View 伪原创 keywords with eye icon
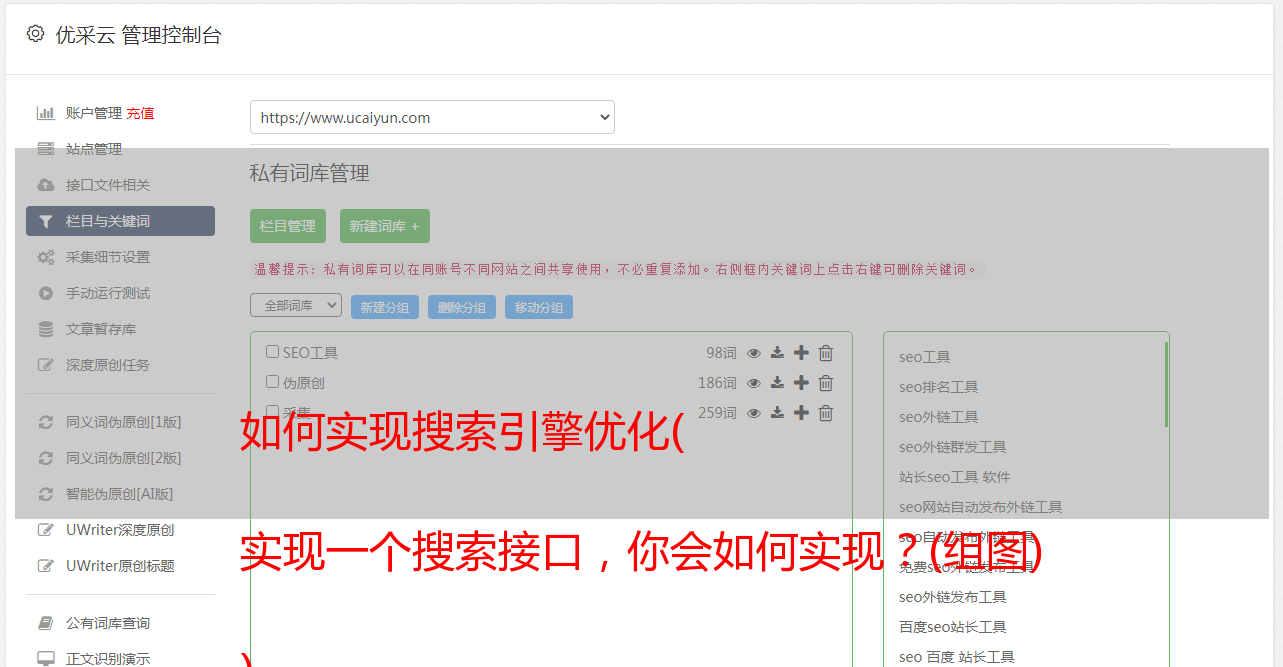 (754, 383)
